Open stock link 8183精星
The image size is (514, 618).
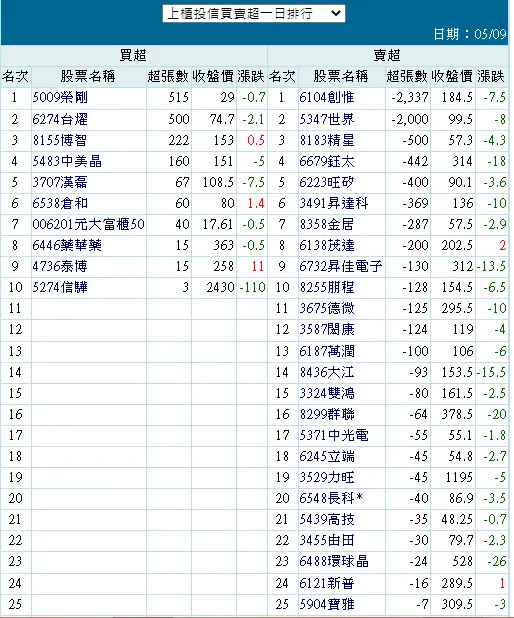[x=327, y=140]
